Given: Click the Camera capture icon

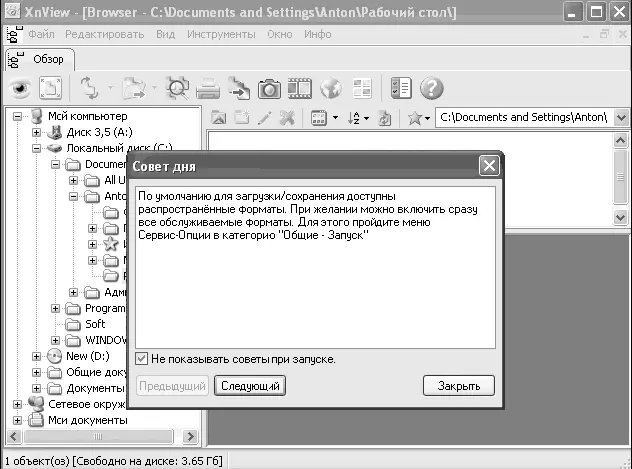Looking at the screenshot, I should (x=269, y=88).
